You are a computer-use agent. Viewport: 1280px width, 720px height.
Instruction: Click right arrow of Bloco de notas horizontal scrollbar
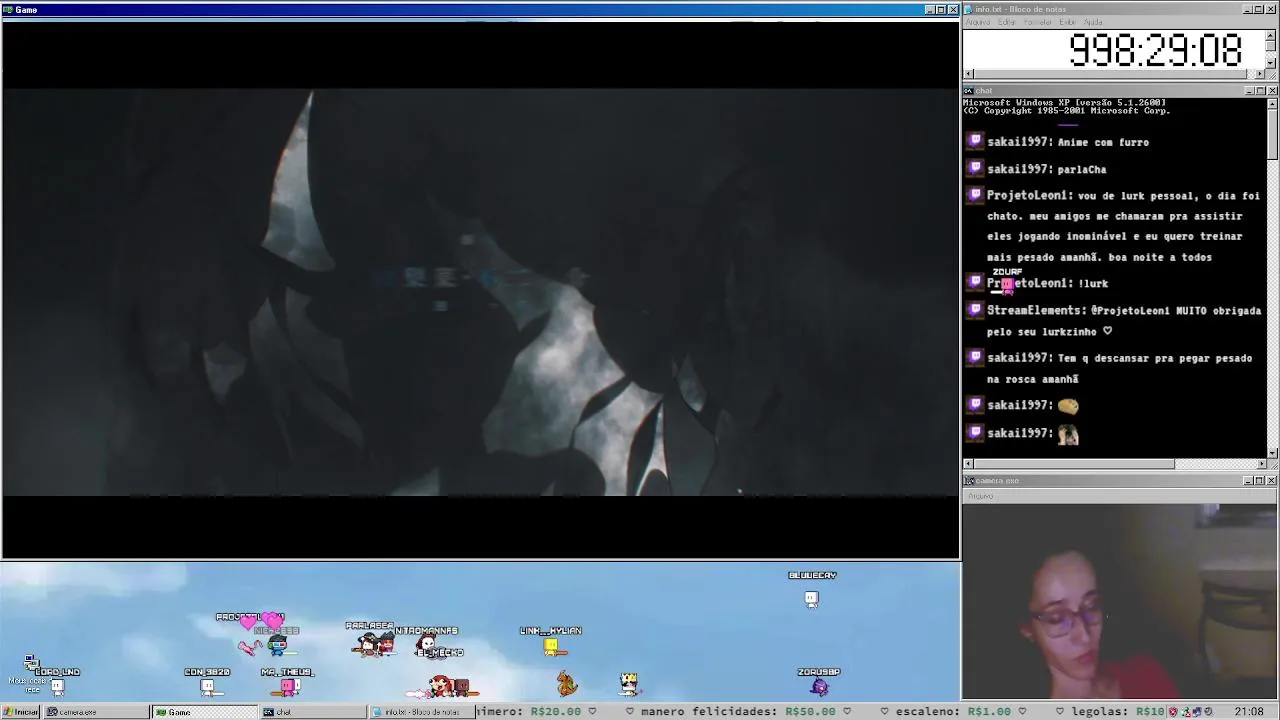click(1261, 74)
